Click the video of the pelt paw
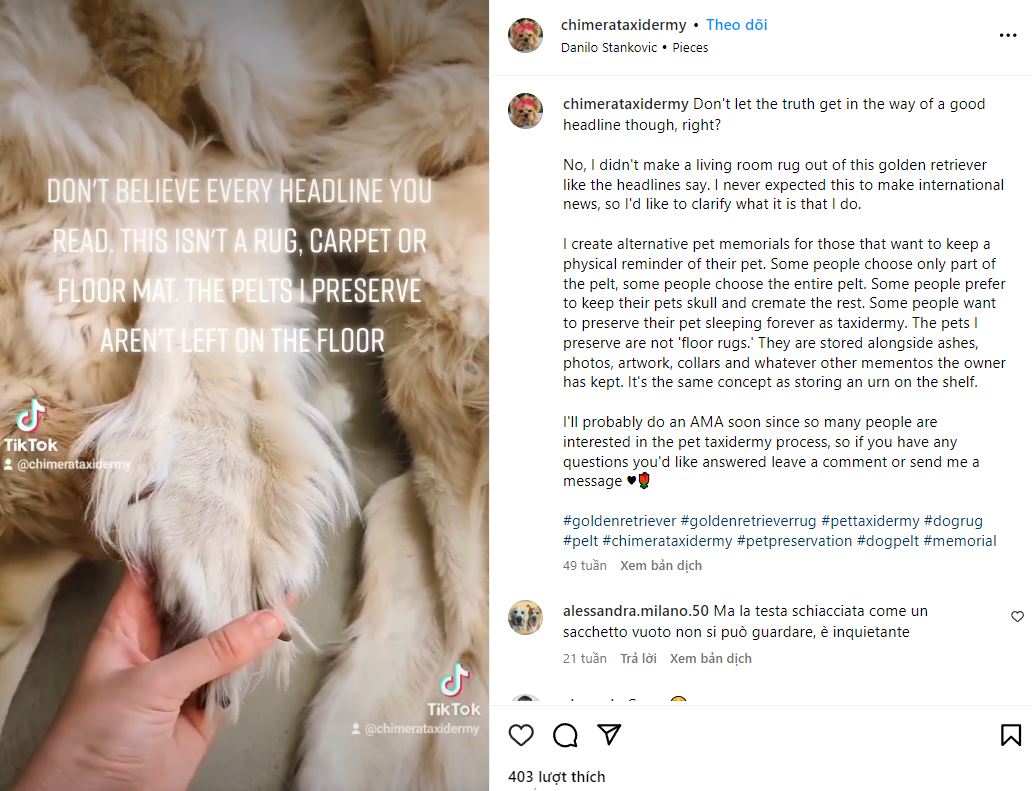The image size is (1032, 791). pyautogui.click(x=244, y=396)
